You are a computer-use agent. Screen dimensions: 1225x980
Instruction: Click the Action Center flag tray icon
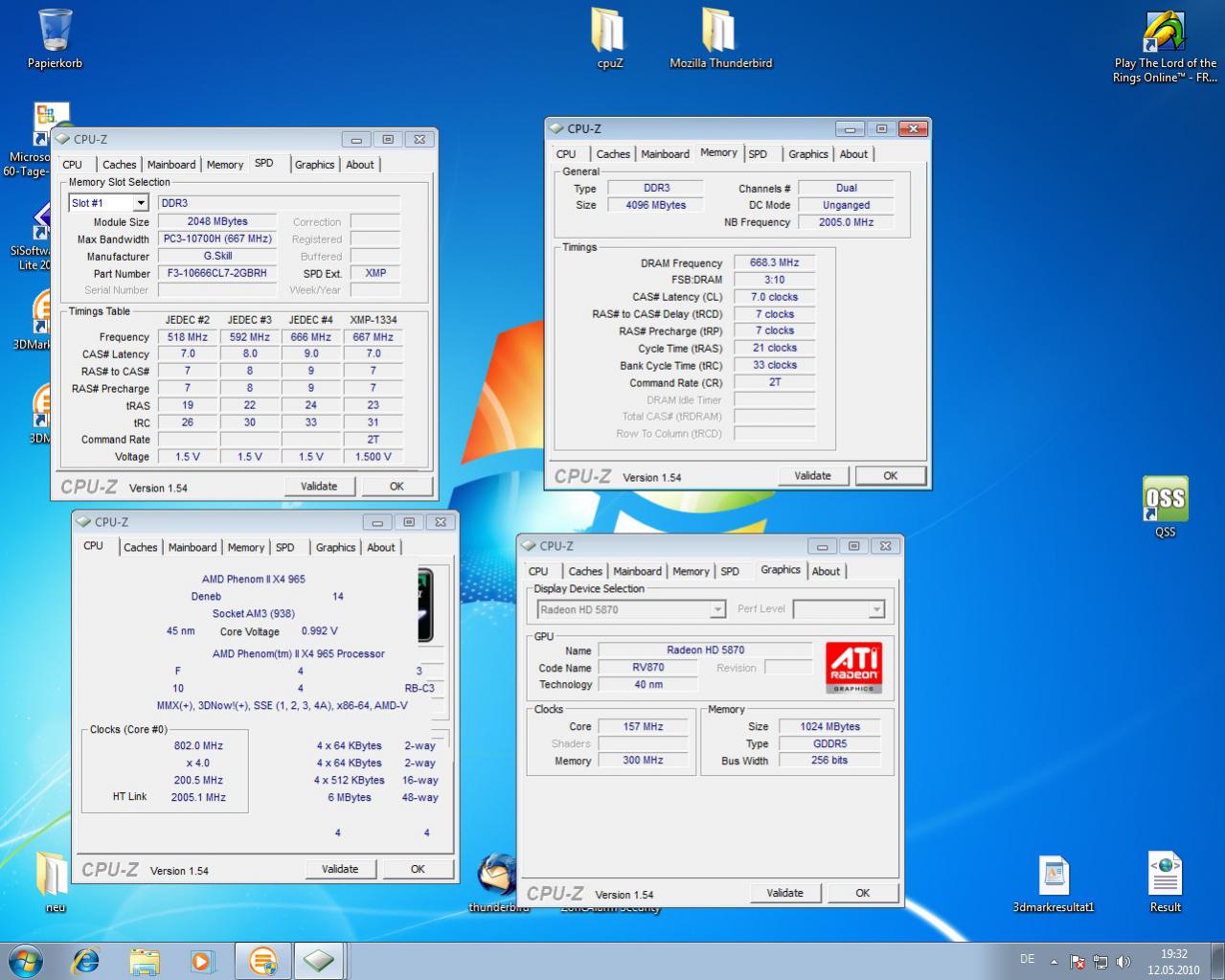click(x=1078, y=962)
